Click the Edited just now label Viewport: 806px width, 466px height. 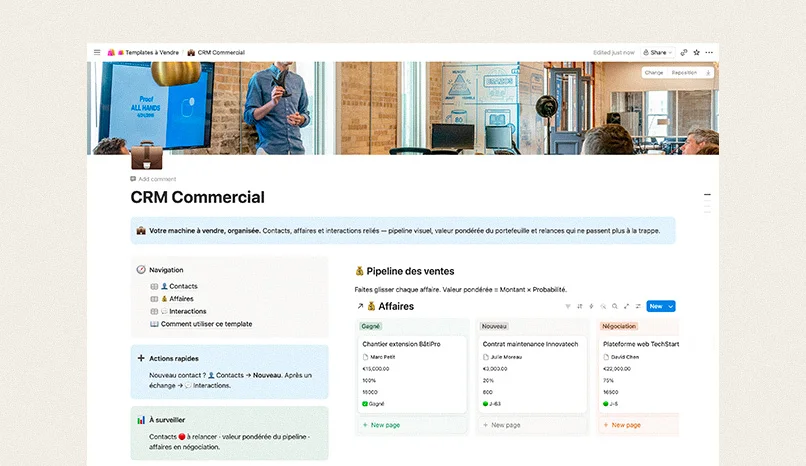tap(614, 52)
